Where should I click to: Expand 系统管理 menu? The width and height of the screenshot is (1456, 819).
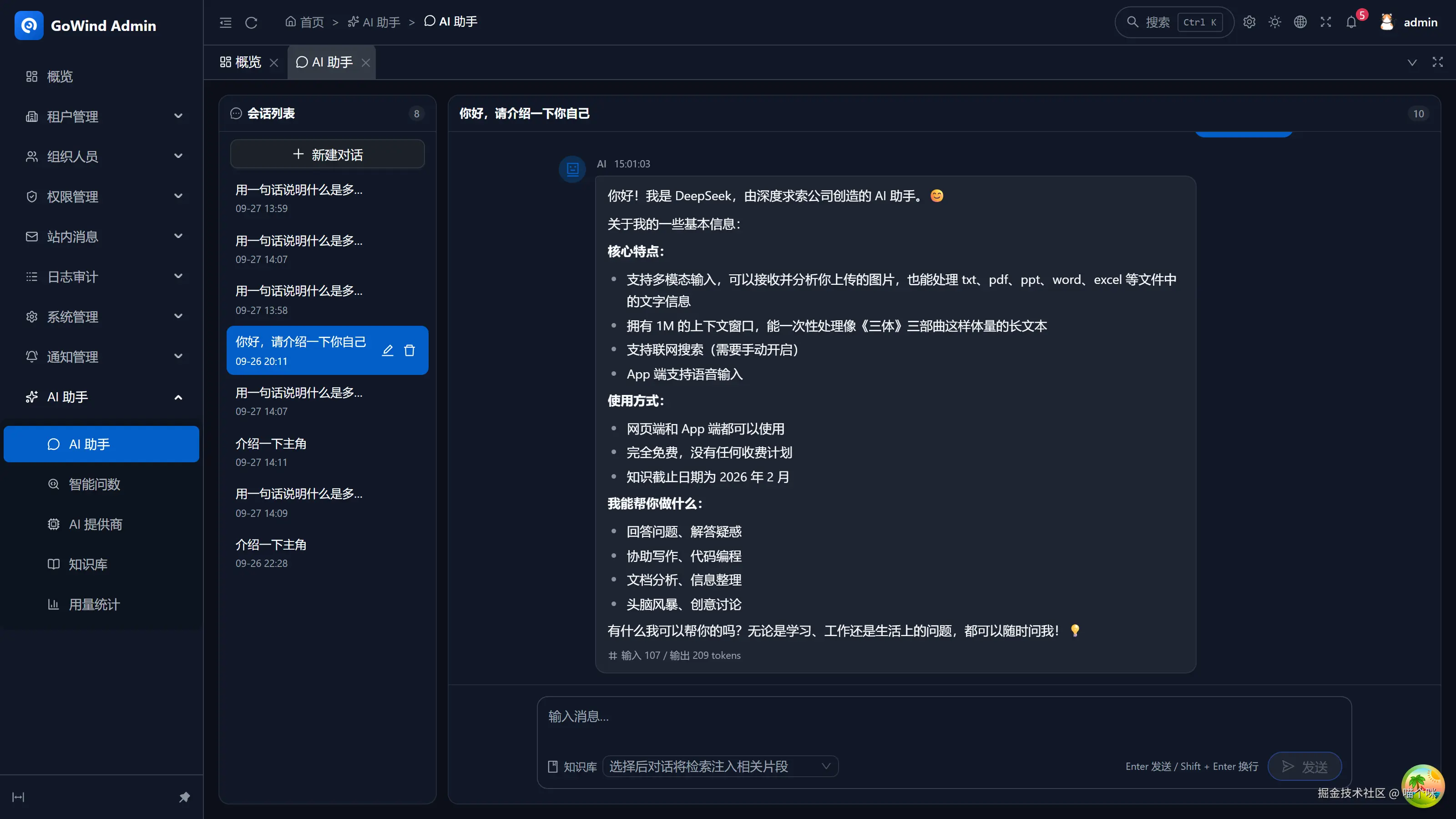tap(102, 317)
